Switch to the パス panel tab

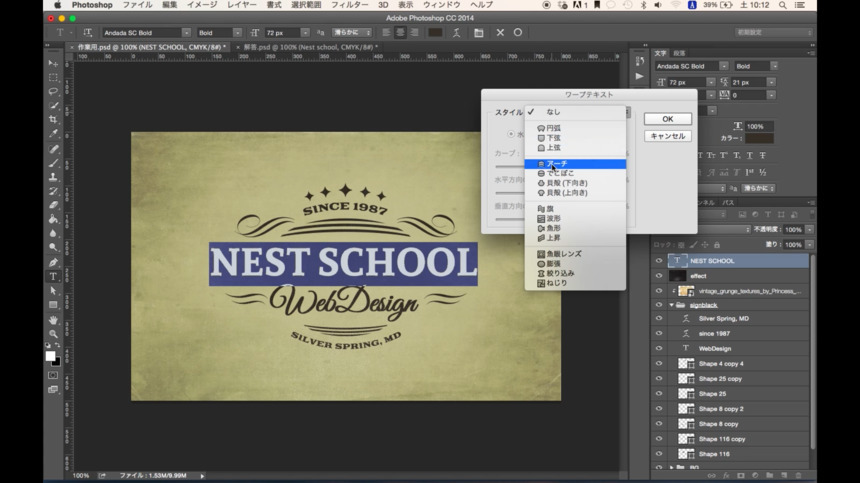coord(728,203)
